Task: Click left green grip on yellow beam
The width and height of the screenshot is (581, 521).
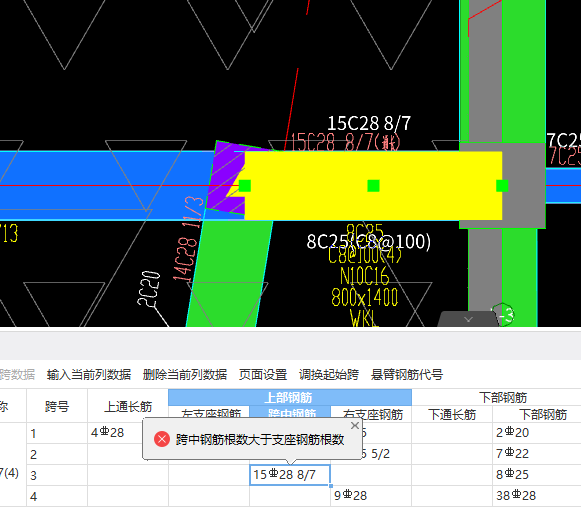Action: [x=245, y=186]
